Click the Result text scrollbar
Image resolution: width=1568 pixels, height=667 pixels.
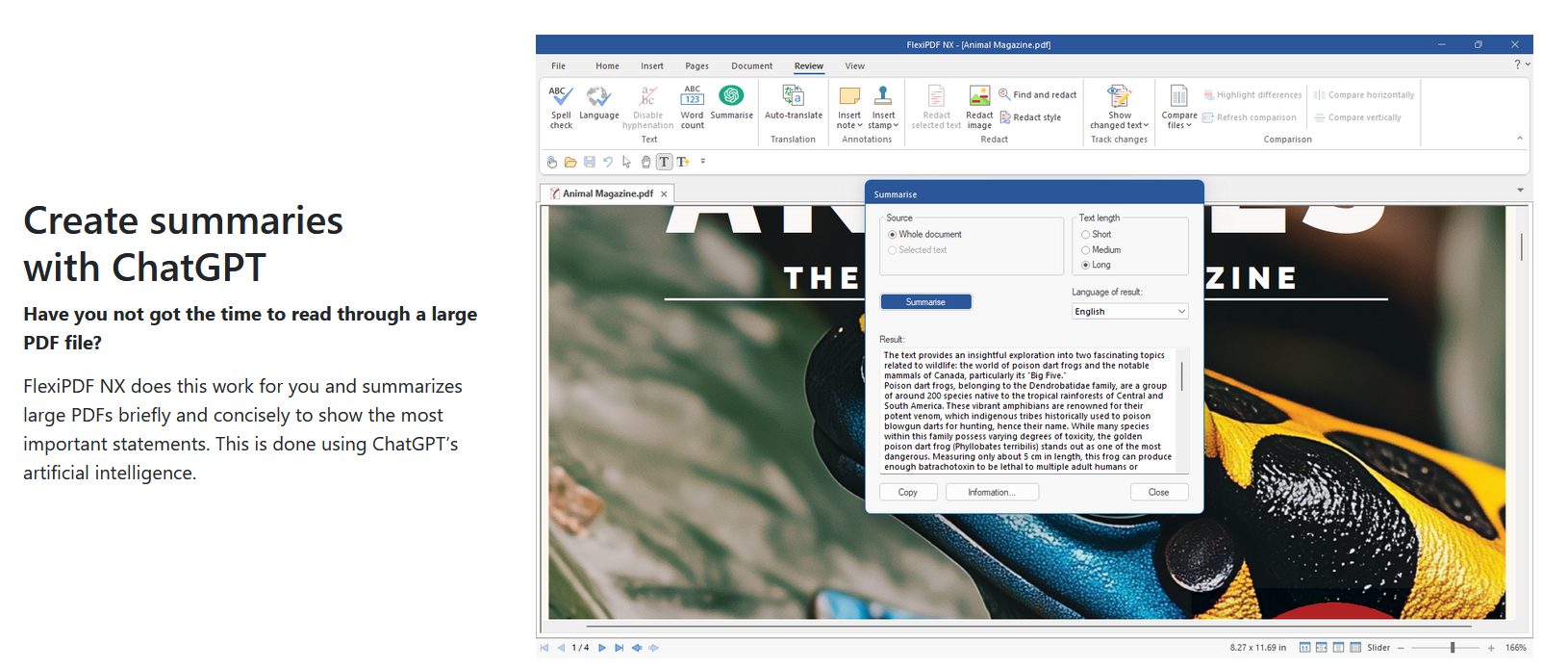coord(1182,376)
